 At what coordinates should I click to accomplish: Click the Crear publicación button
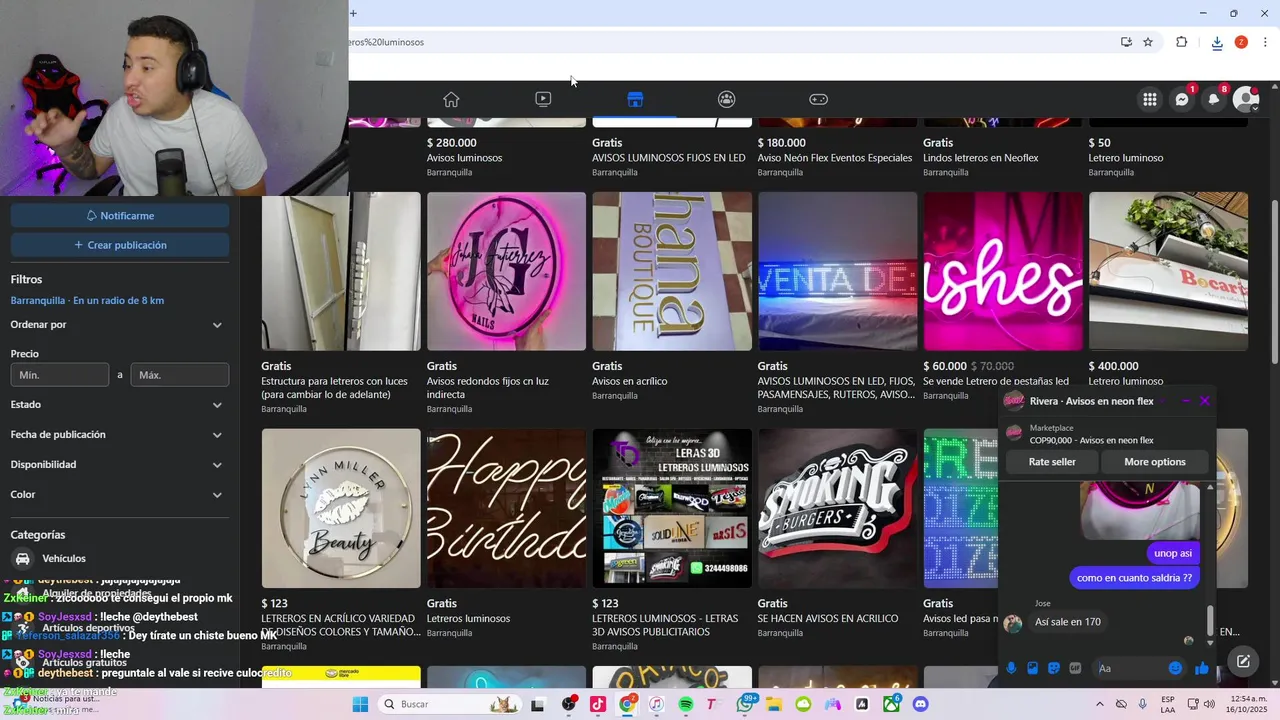120,245
